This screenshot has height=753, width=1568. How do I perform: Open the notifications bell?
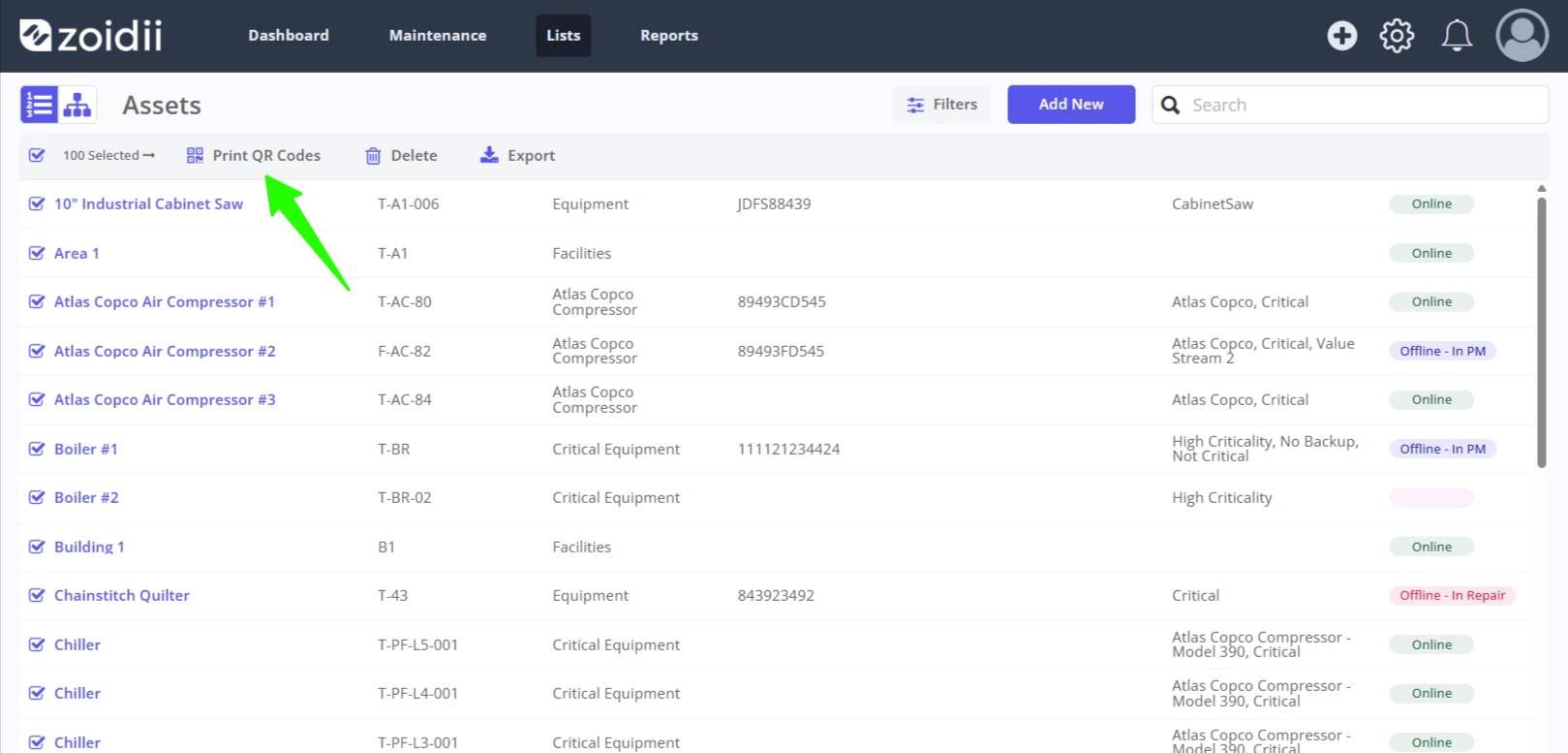point(1457,36)
